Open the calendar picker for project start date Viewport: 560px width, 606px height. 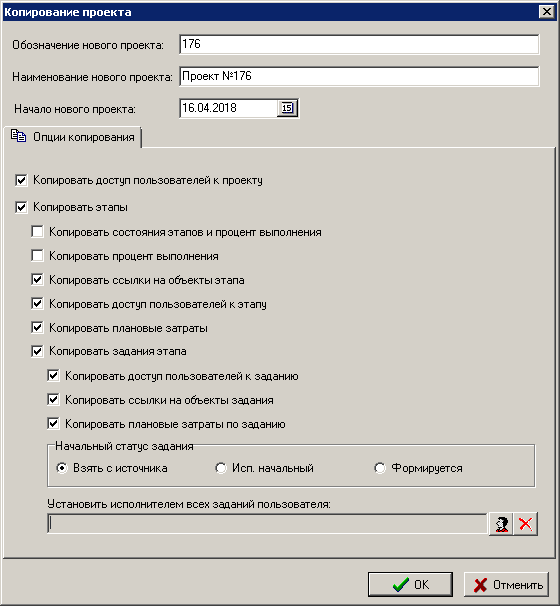pyautogui.click(x=287, y=108)
